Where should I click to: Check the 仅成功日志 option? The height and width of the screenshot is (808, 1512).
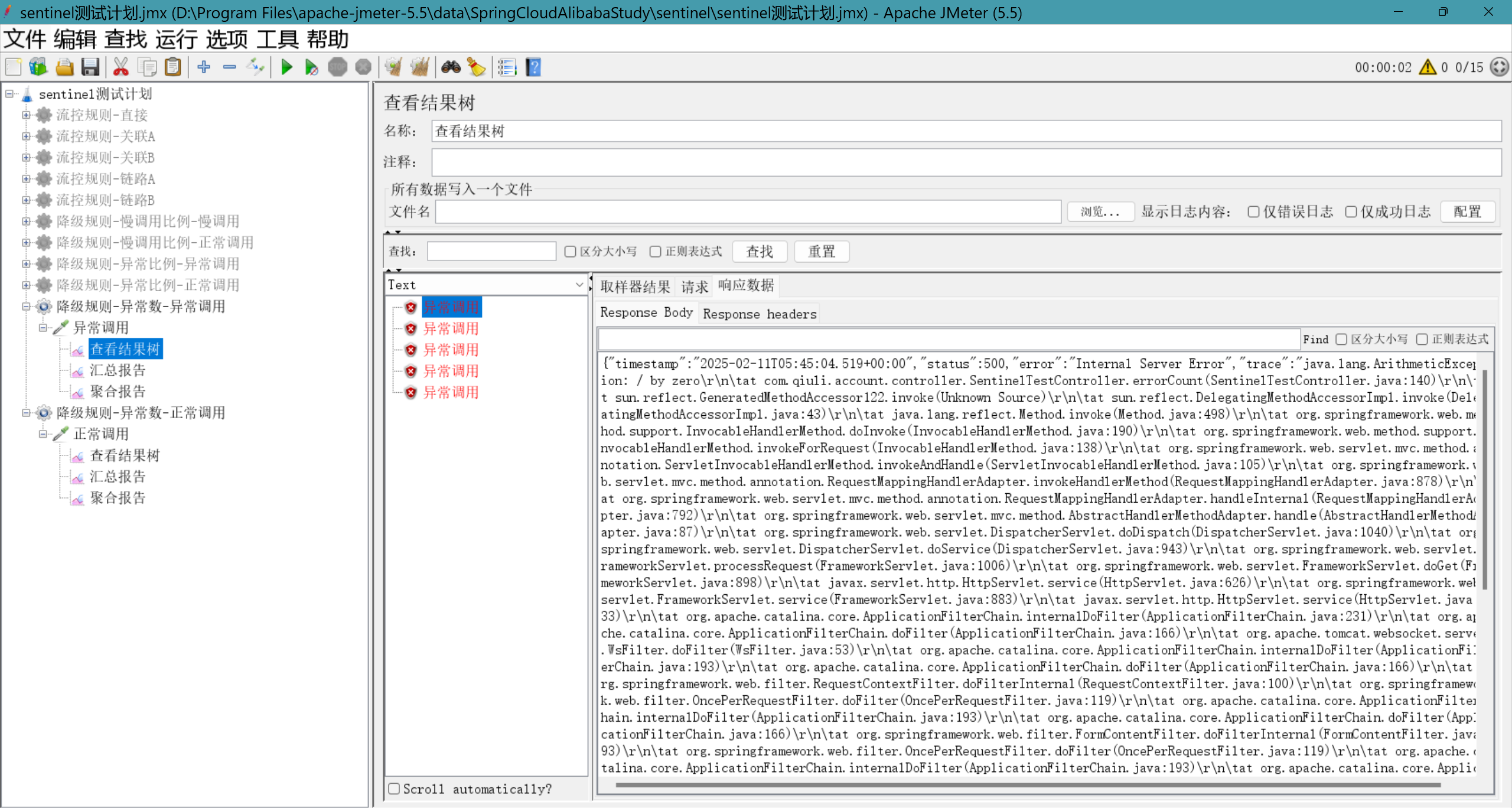click(1351, 211)
